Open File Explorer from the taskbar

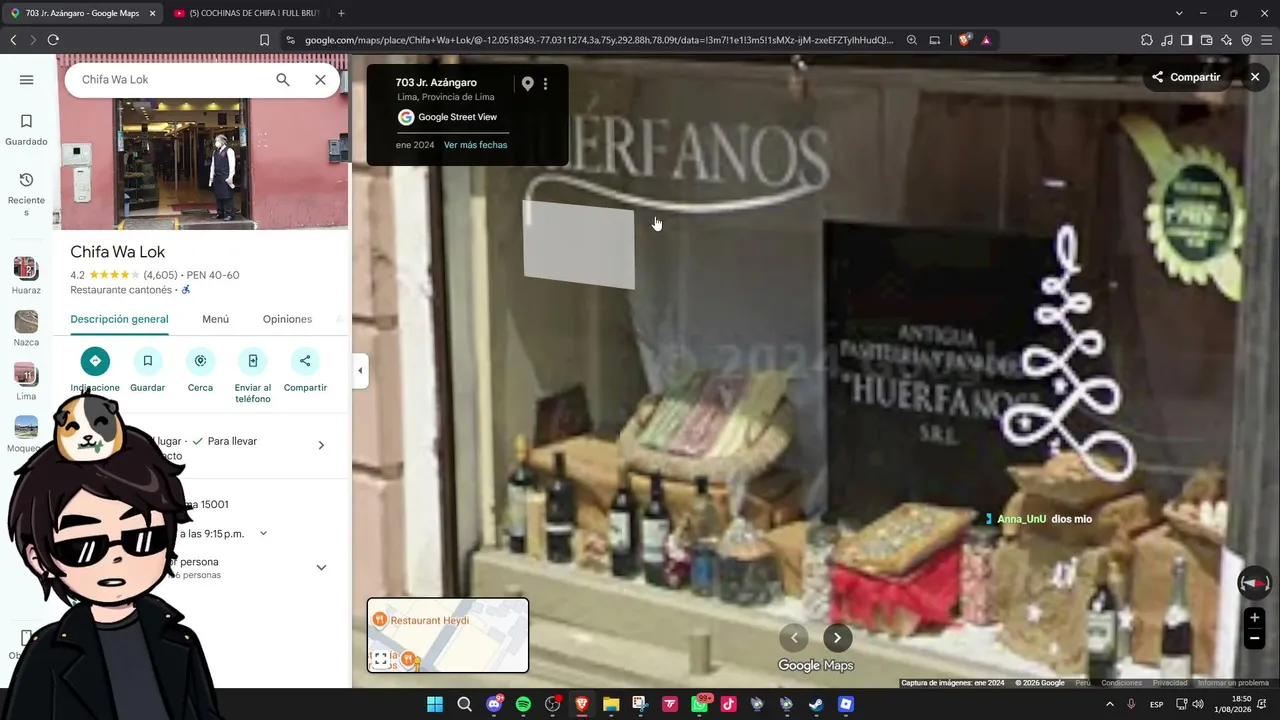pos(611,704)
